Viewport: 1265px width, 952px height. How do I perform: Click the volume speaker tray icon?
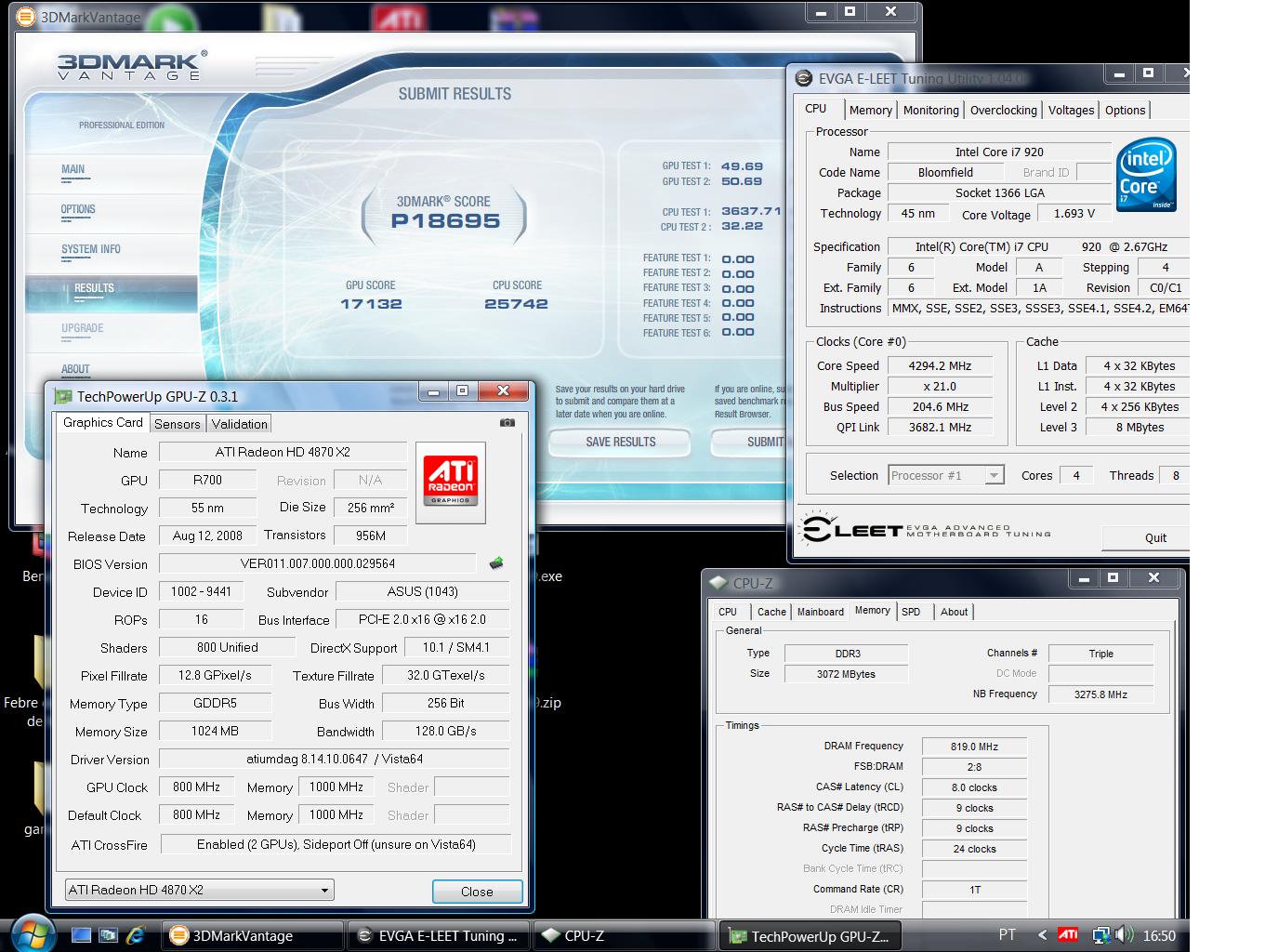tap(1124, 935)
